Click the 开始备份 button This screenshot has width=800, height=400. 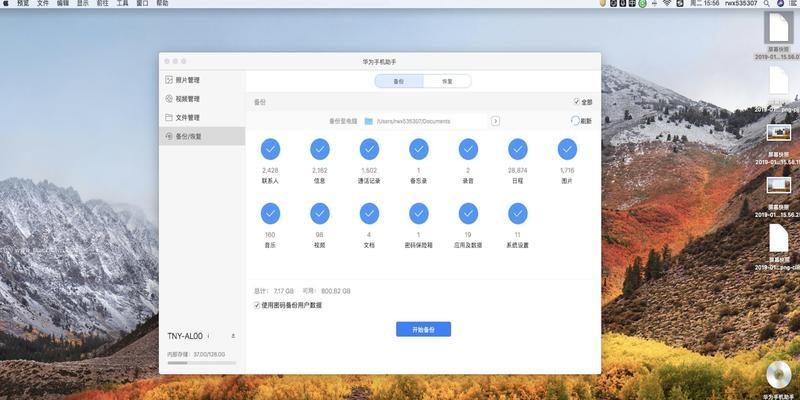tap(423, 329)
